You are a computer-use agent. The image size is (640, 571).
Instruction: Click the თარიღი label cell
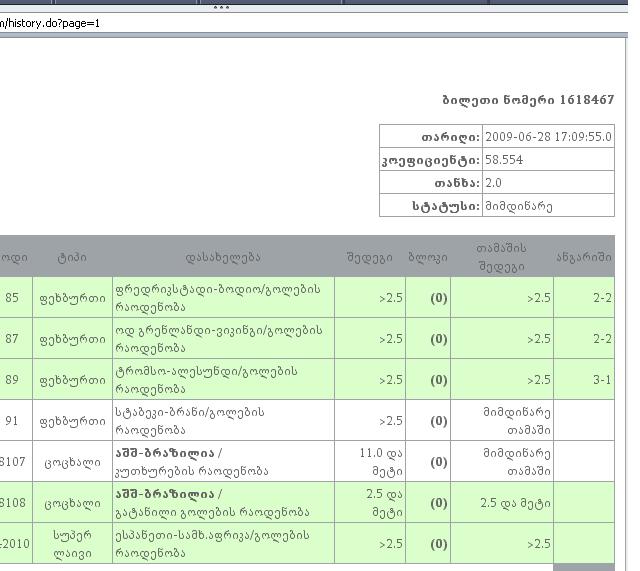pyautogui.click(x=431, y=136)
